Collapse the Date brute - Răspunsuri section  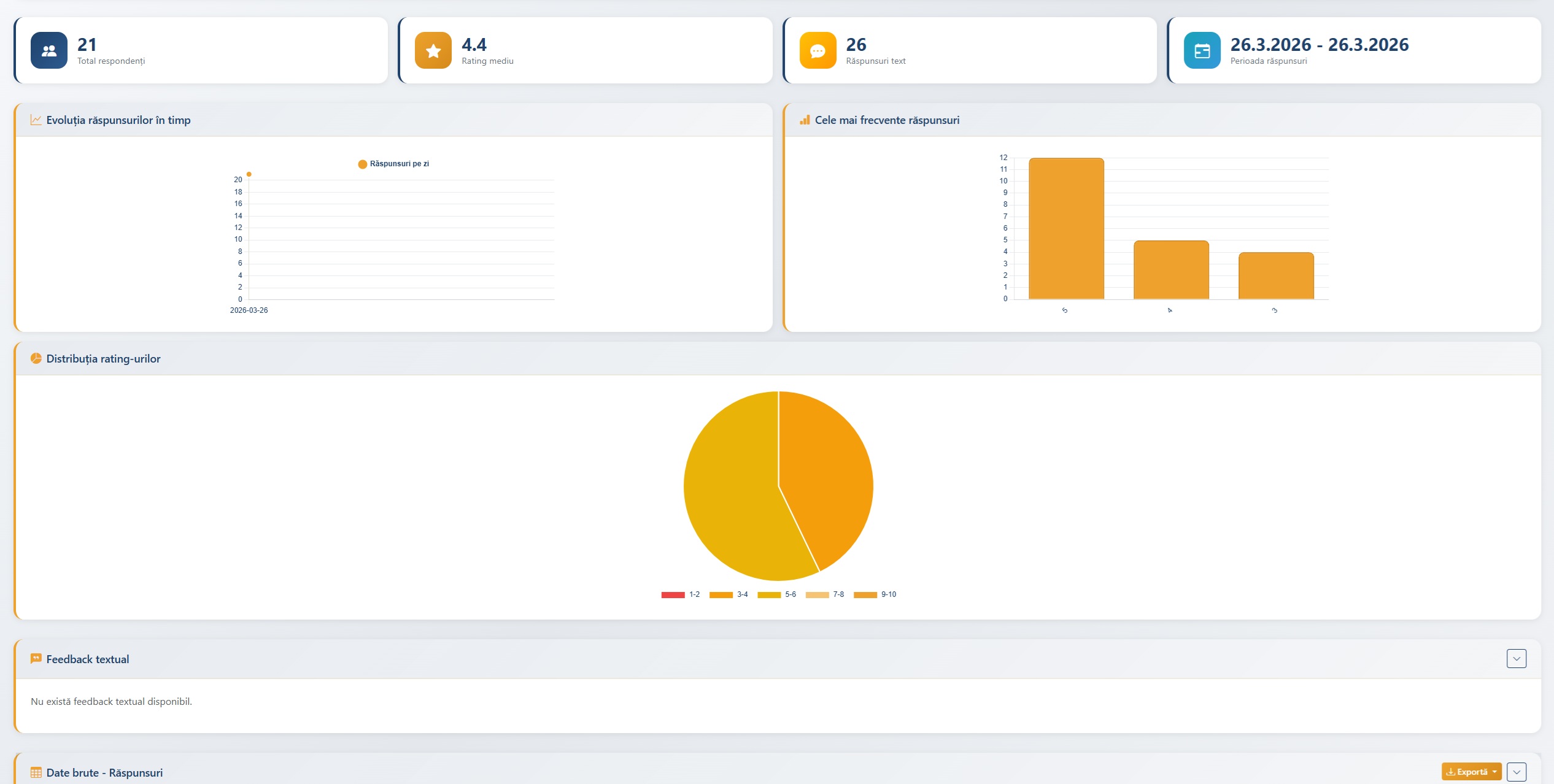[x=1516, y=772]
